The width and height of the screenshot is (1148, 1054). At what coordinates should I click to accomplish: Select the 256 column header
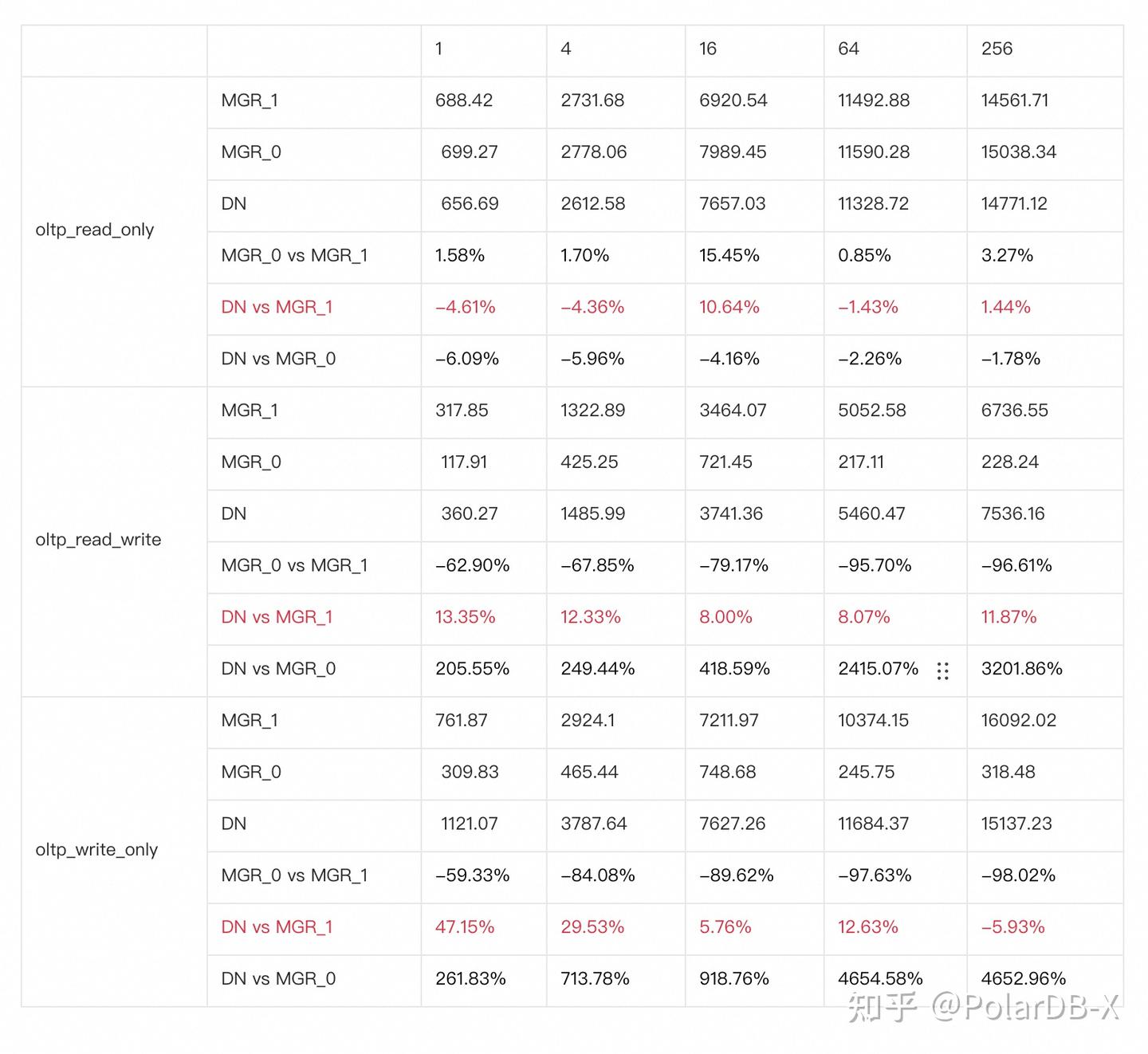tap(997, 49)
